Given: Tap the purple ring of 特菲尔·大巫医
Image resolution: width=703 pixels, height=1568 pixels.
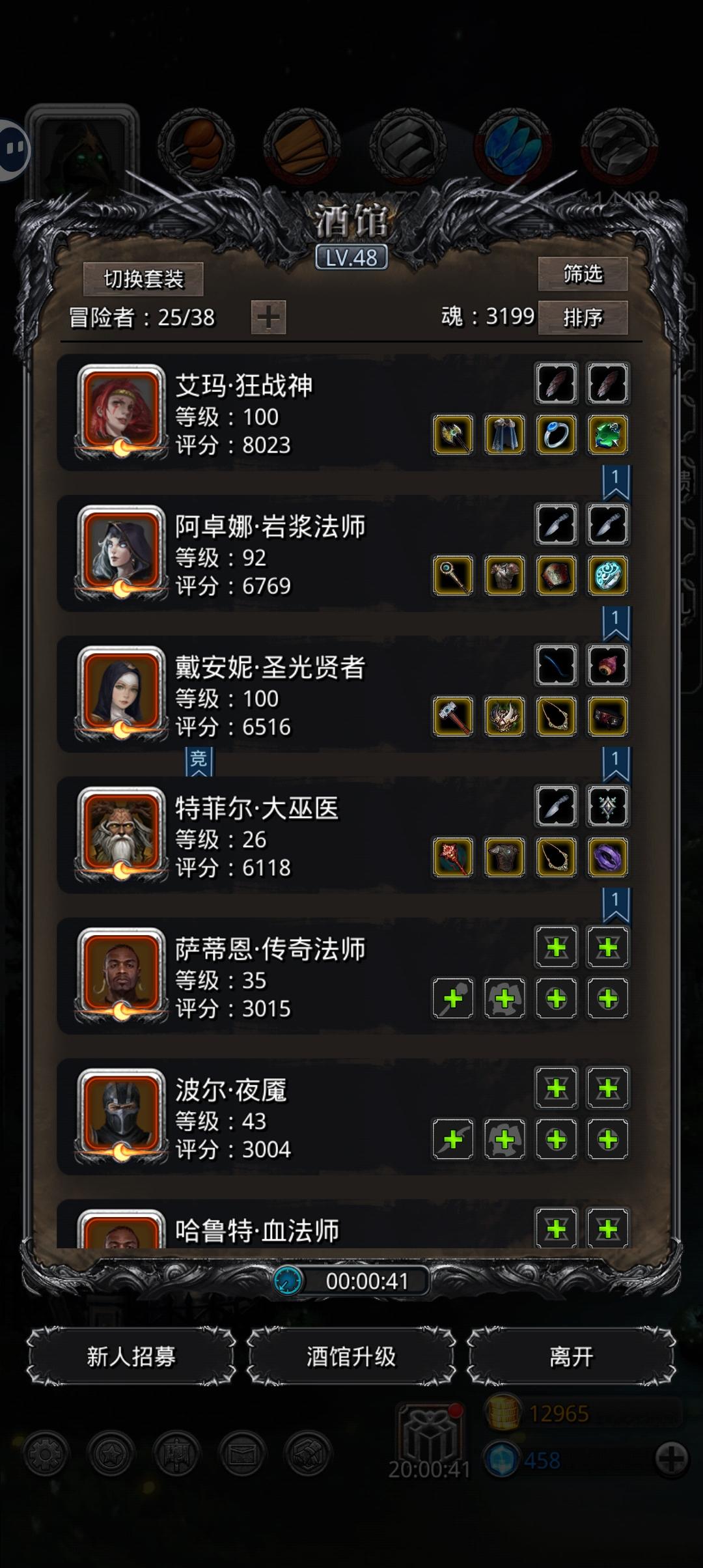Looking at the screenshot, I should click(608, 857).
